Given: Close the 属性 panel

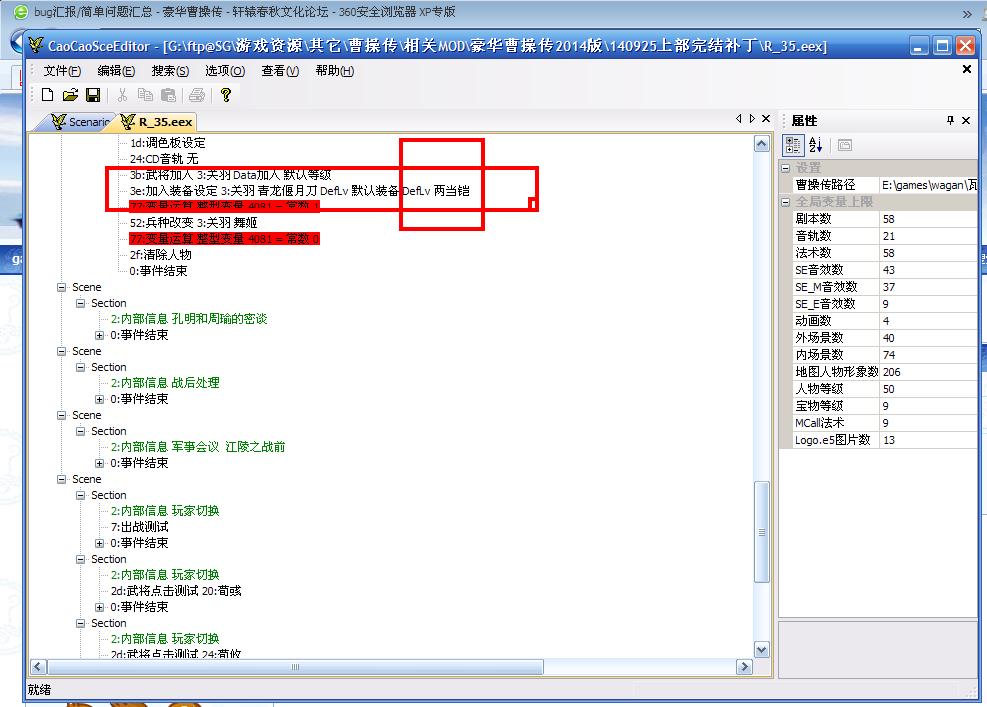Looking at the screenshot, I should coord(966,120).
